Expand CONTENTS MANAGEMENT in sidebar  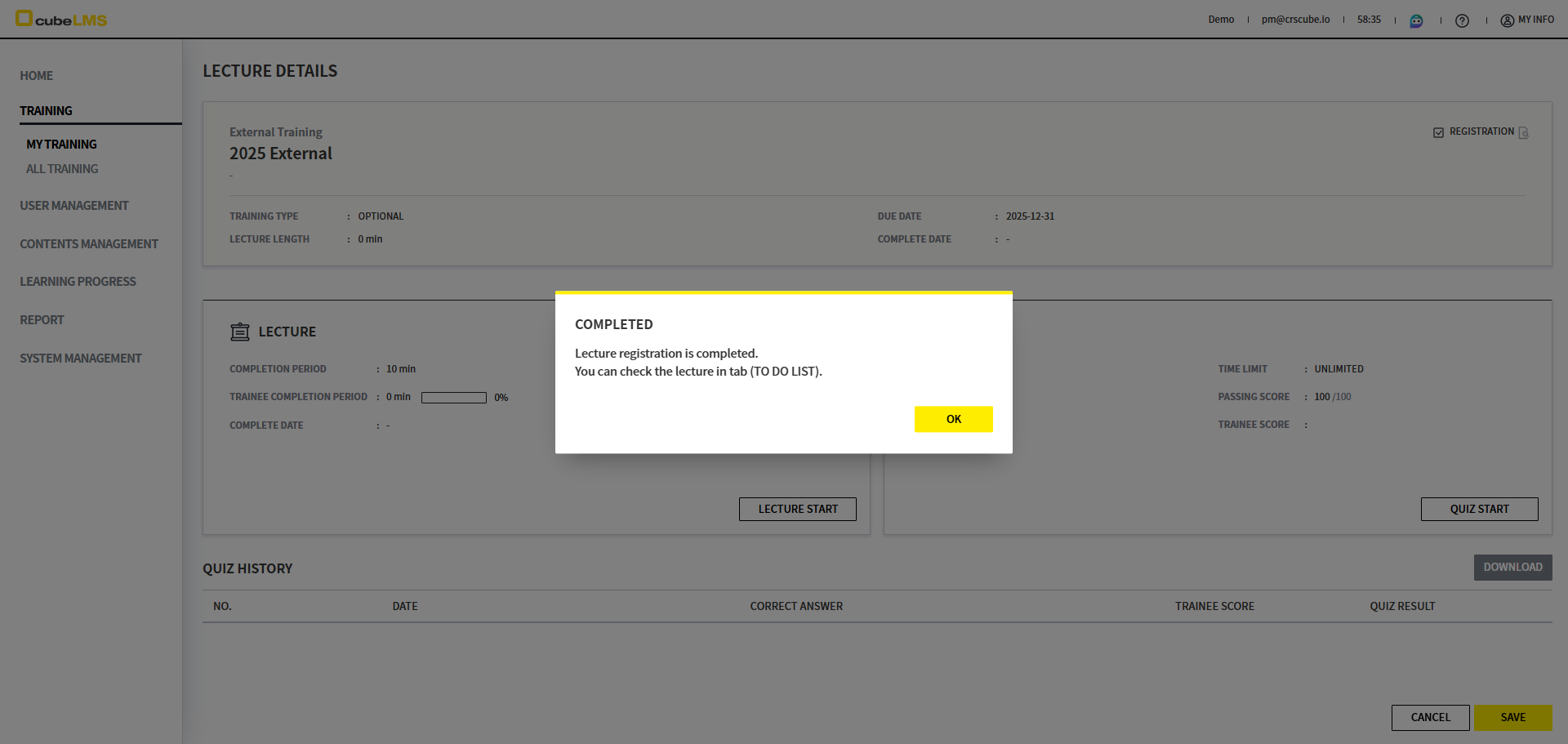pos(89,244)
